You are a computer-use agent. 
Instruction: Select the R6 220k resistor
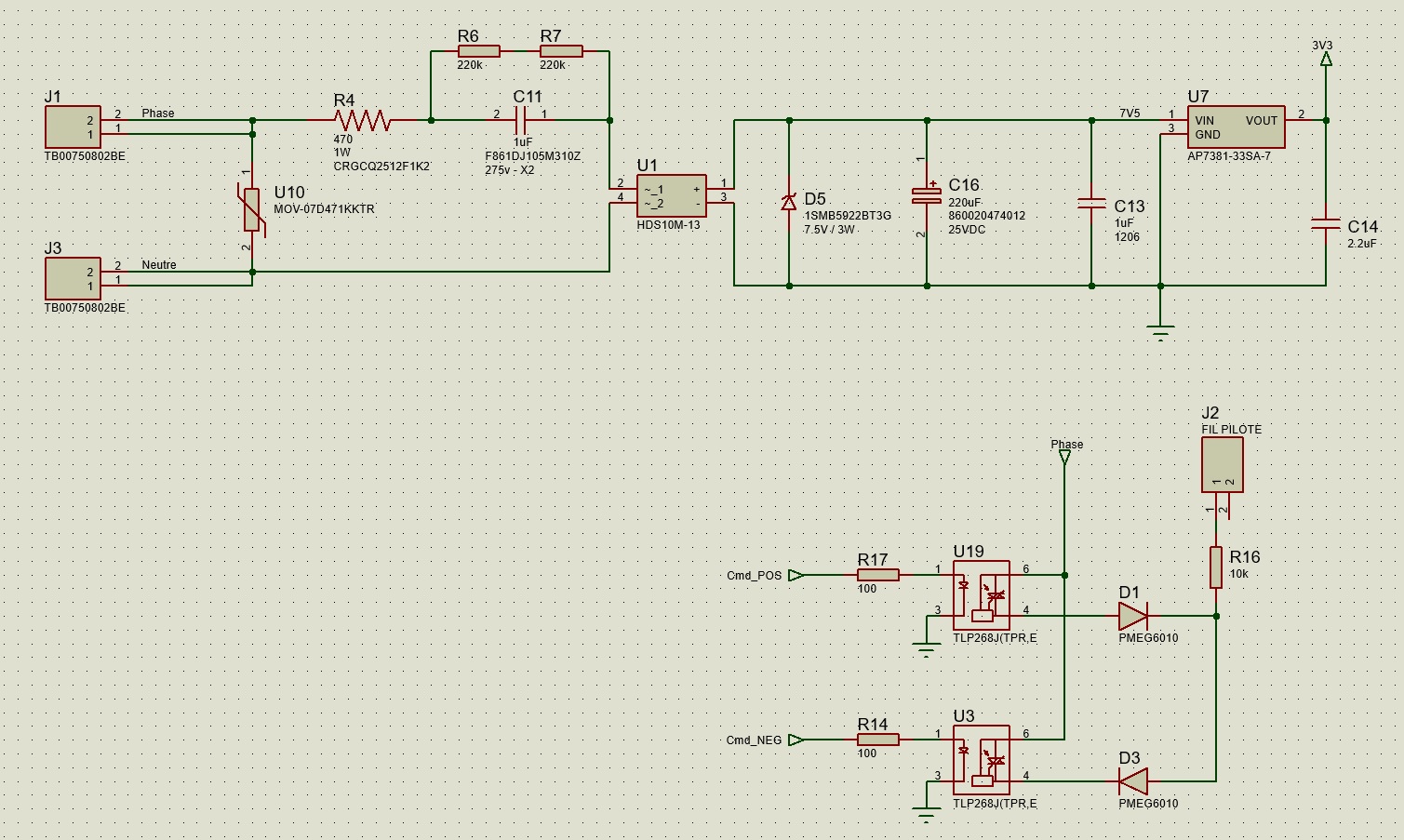point(477,51)
